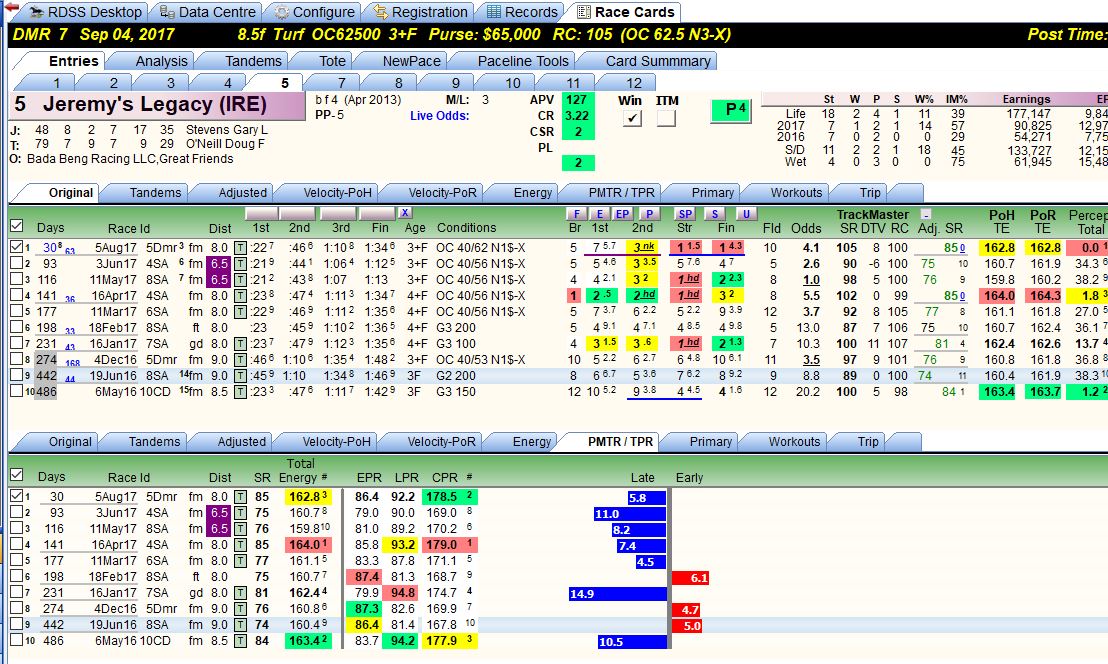Click the TrackMaster column heading
The width and height of the screenshot is (1108, 664).
point(873,214)
